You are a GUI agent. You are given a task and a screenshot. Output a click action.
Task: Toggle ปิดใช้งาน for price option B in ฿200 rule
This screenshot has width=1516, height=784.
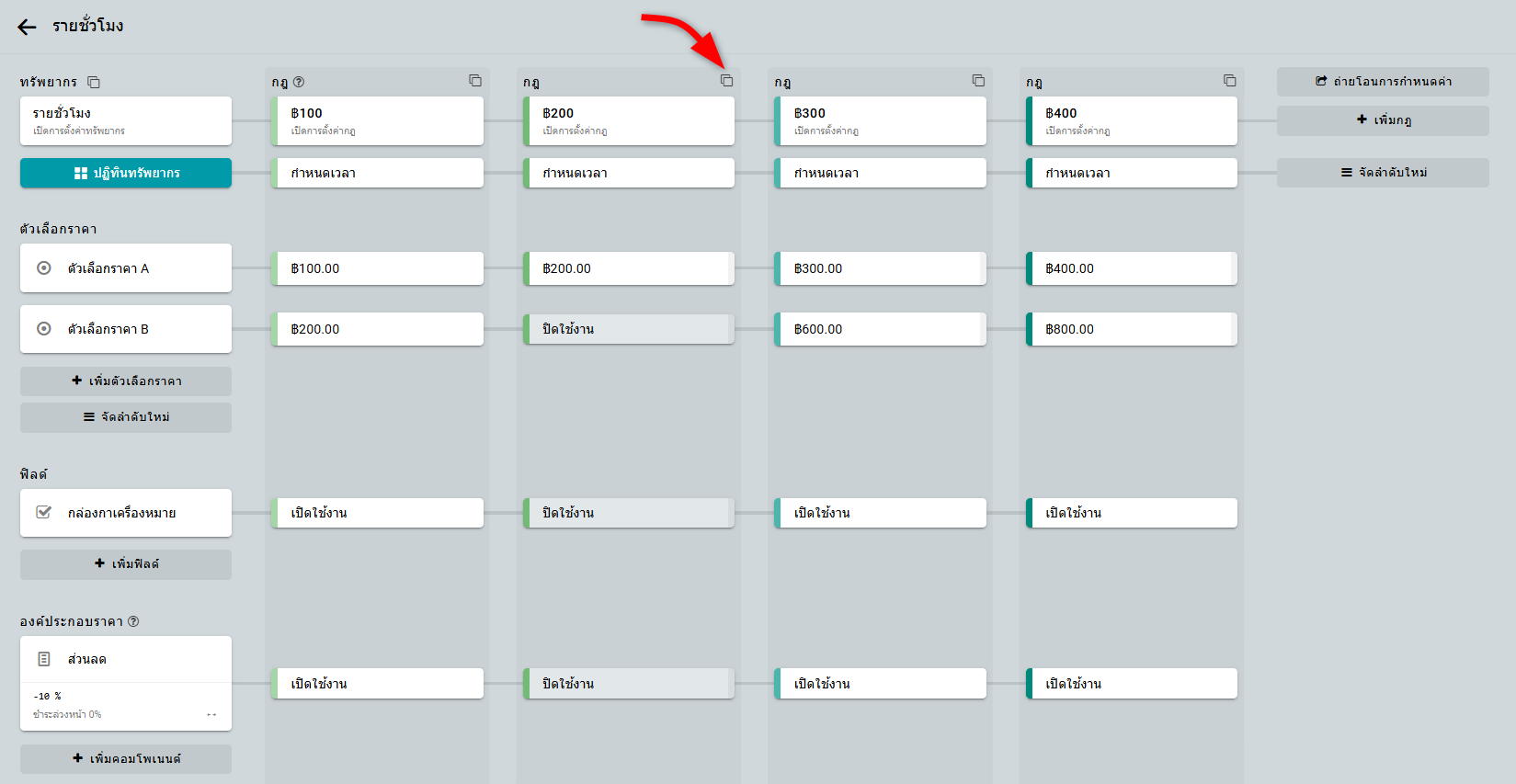pyautogui.click(x=629, y=329)
